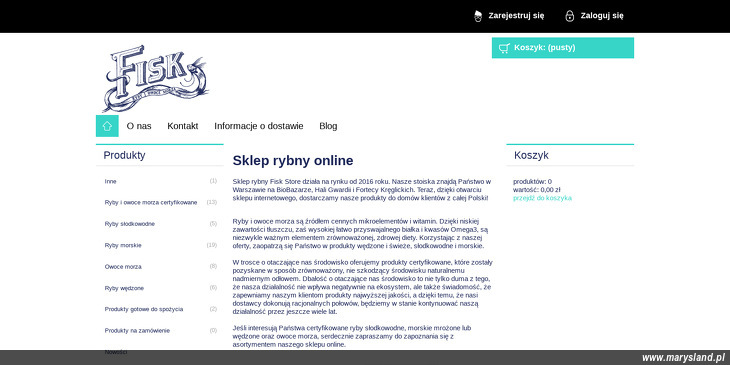Open the Blog menu item
The image size is (730, 365).
(x=328, y=126)
